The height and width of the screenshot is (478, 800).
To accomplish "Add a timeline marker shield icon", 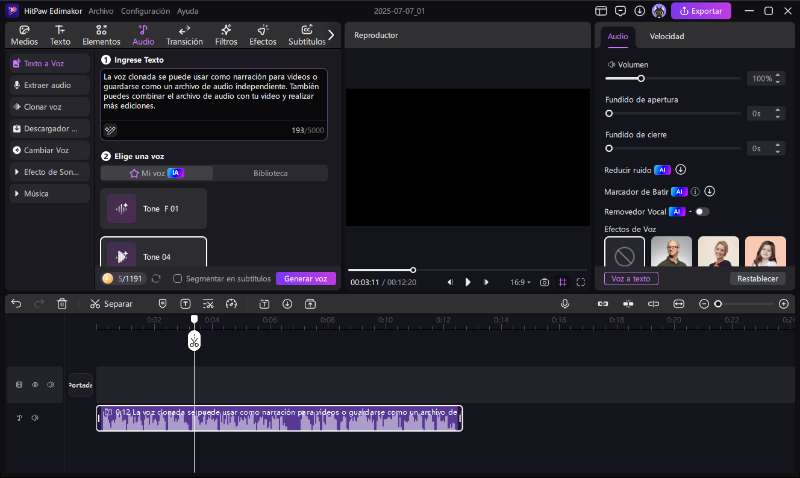I will point(162,304).
